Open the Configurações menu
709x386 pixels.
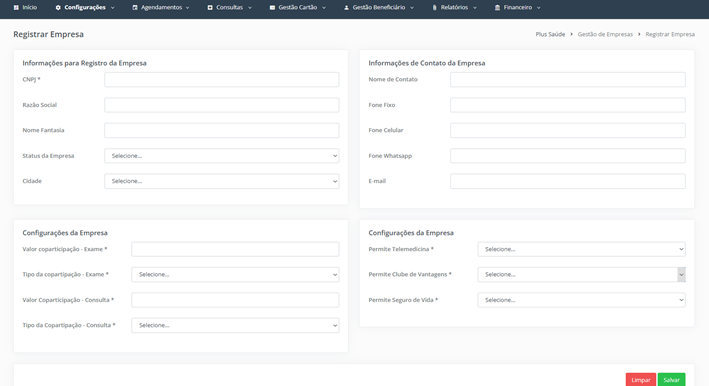[85, 8]
